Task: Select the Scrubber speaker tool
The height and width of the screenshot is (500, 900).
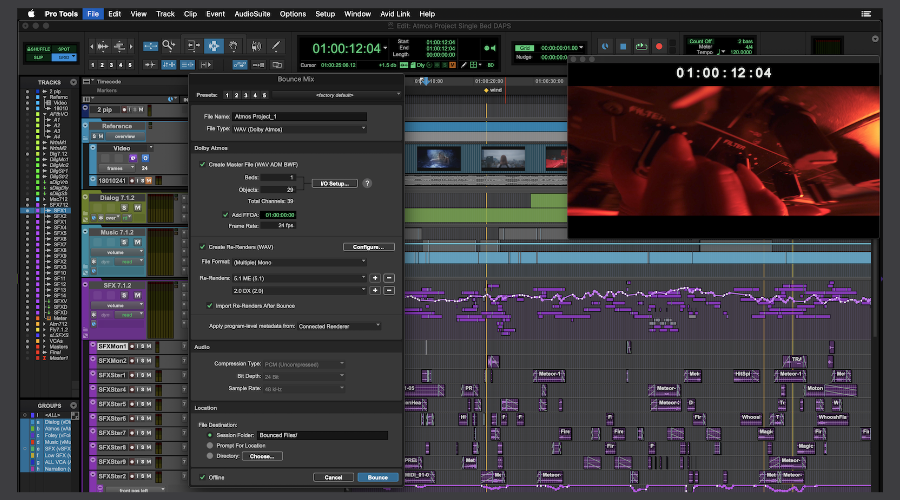Action: tap(256, 45)
